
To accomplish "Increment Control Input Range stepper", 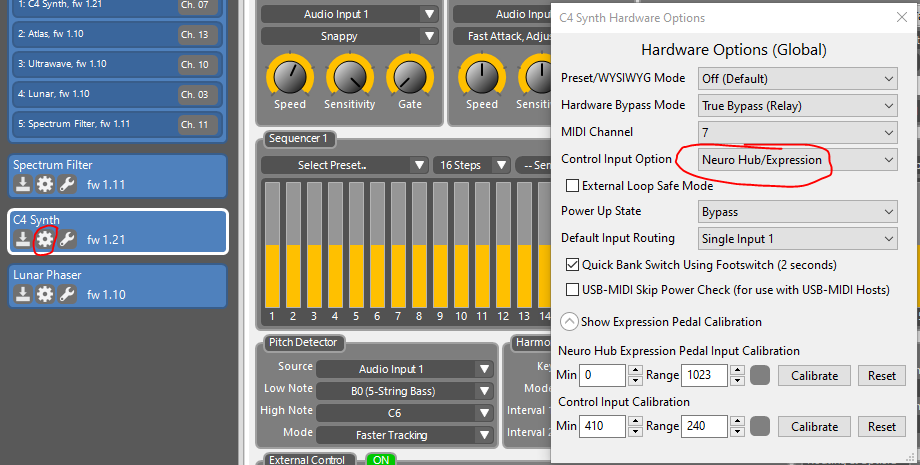I will [x=737, y=421].
